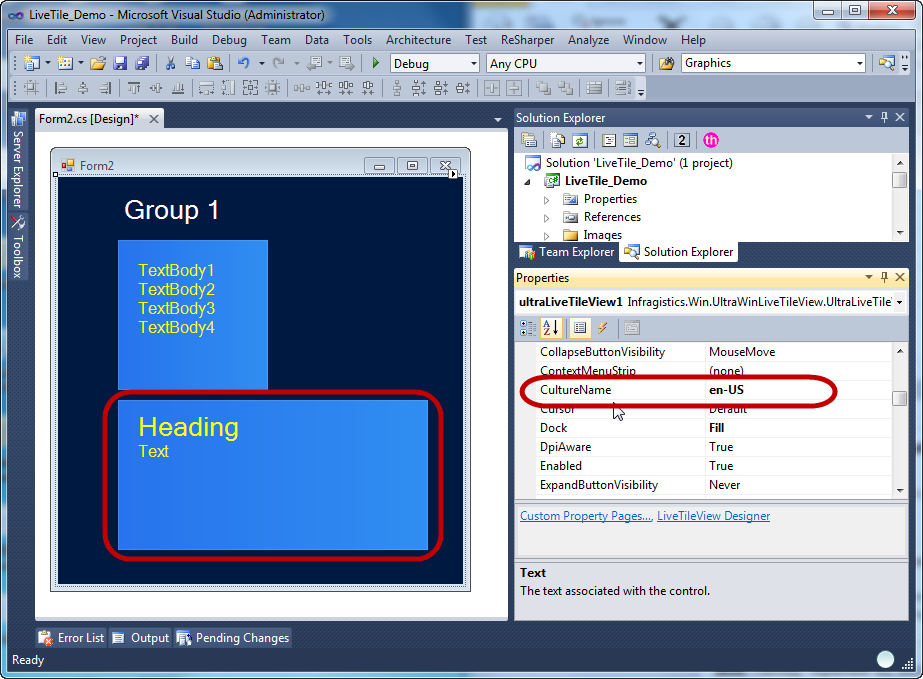Screen dimensions: 923x679
Task: Switch Properties to Categorized view icon
Action: [527, 328]
